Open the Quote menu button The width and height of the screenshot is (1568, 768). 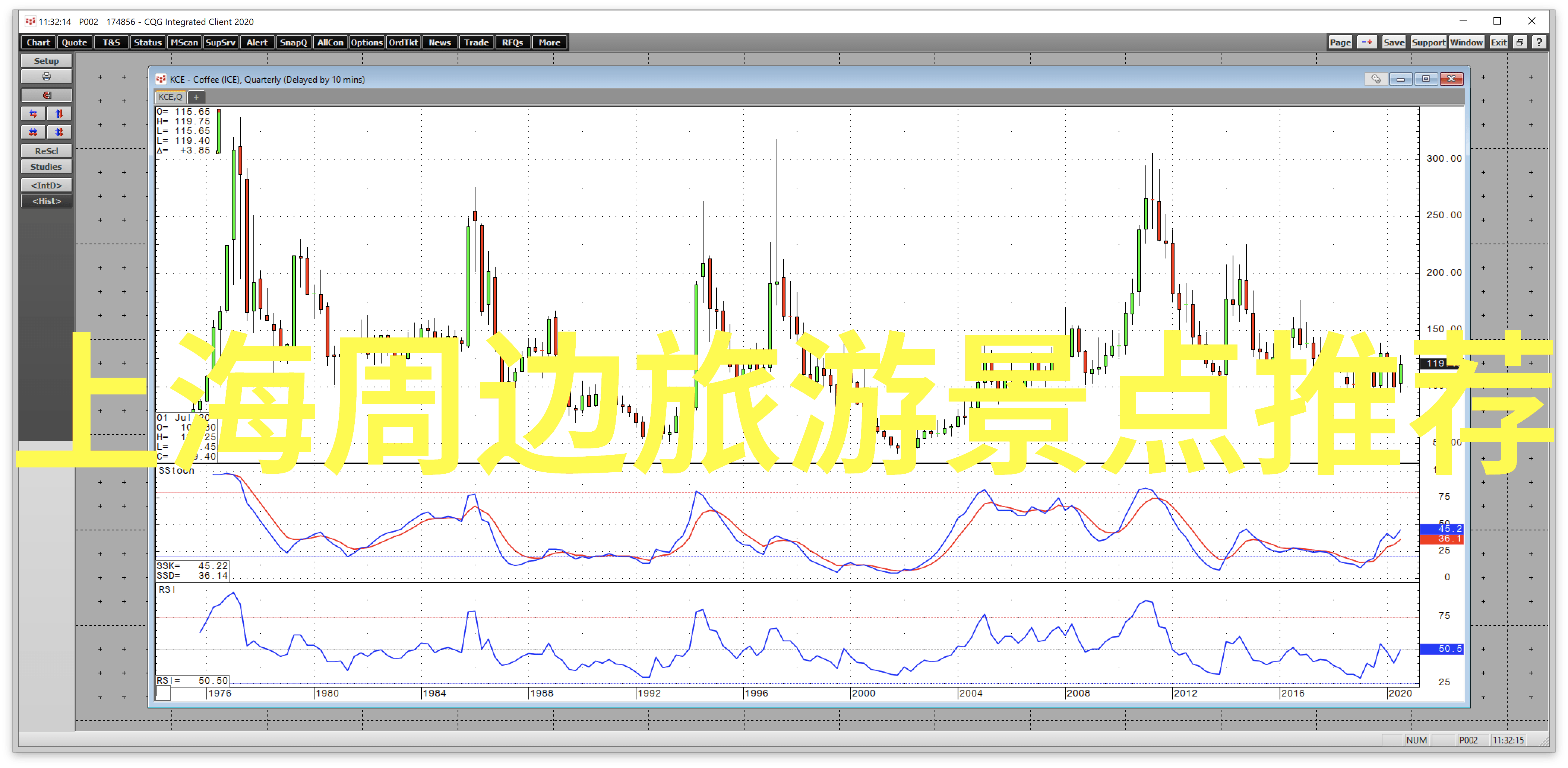[74, 42]
